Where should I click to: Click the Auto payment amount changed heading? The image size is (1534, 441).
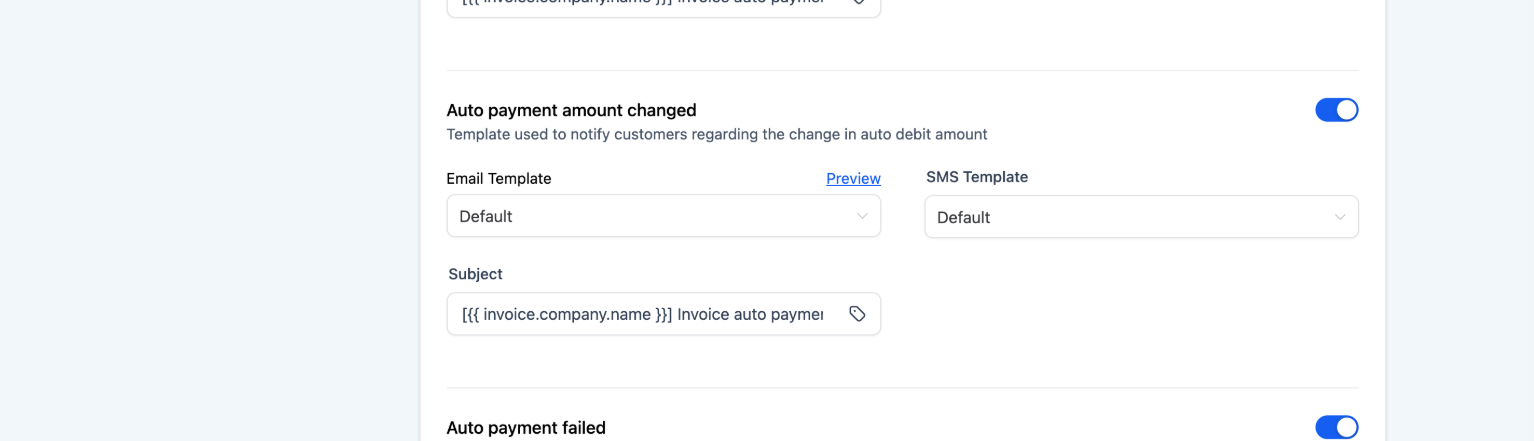coord(571,110)
